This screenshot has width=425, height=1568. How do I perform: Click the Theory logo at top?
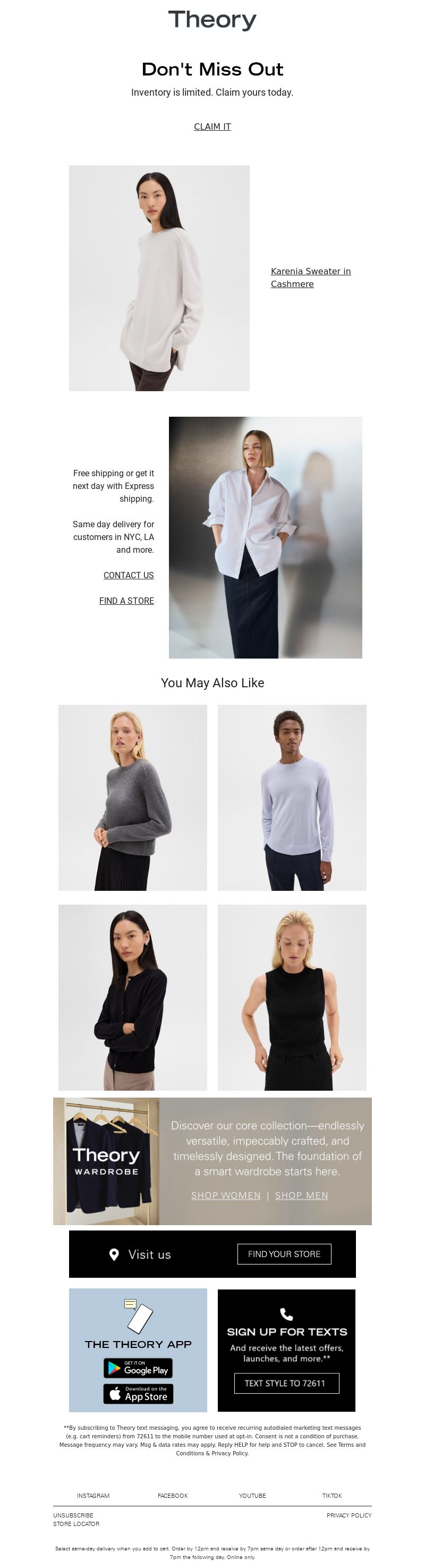click(x=212, y=20)
